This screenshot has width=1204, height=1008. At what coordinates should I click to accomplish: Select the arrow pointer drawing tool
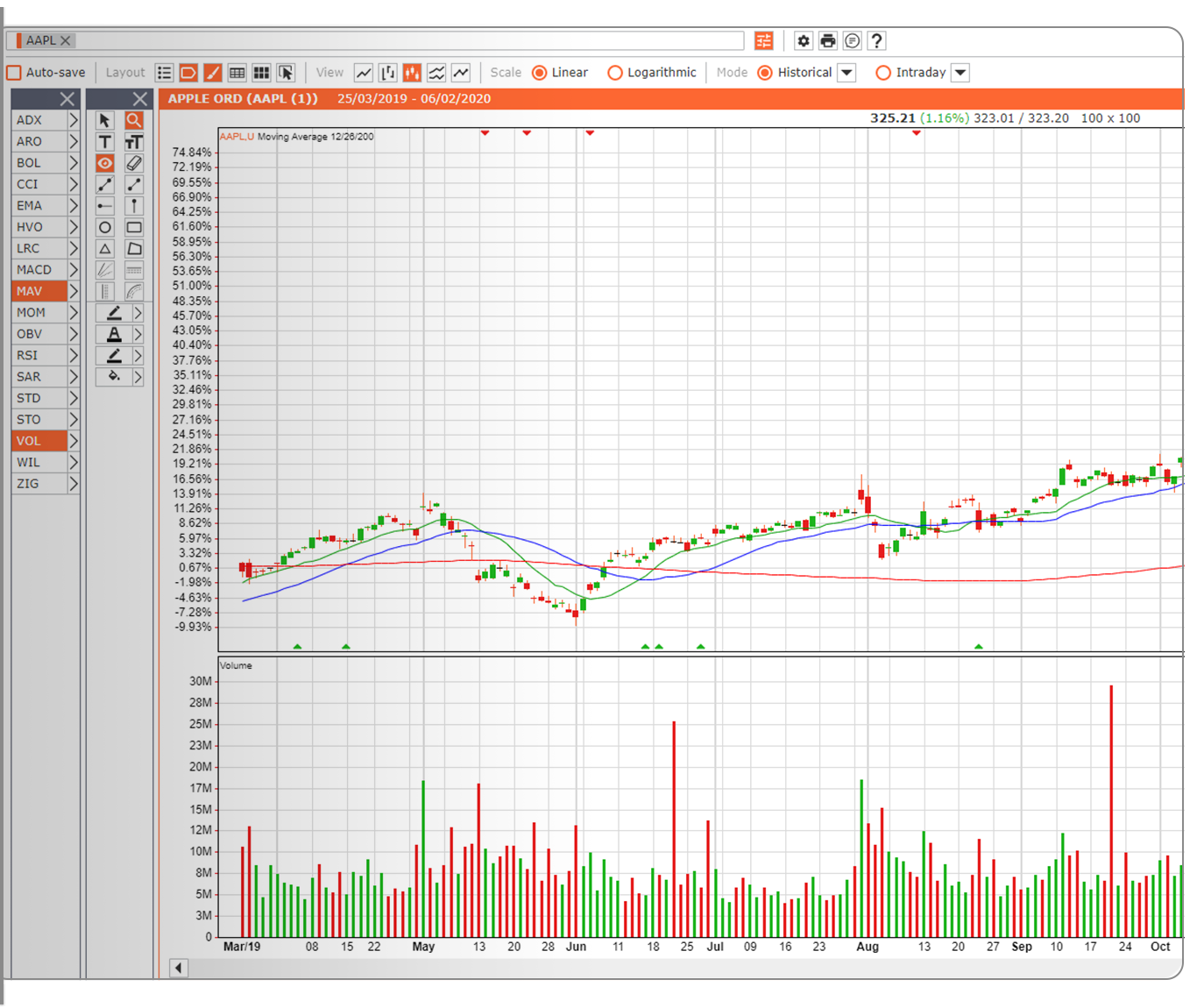click(105, 120)
